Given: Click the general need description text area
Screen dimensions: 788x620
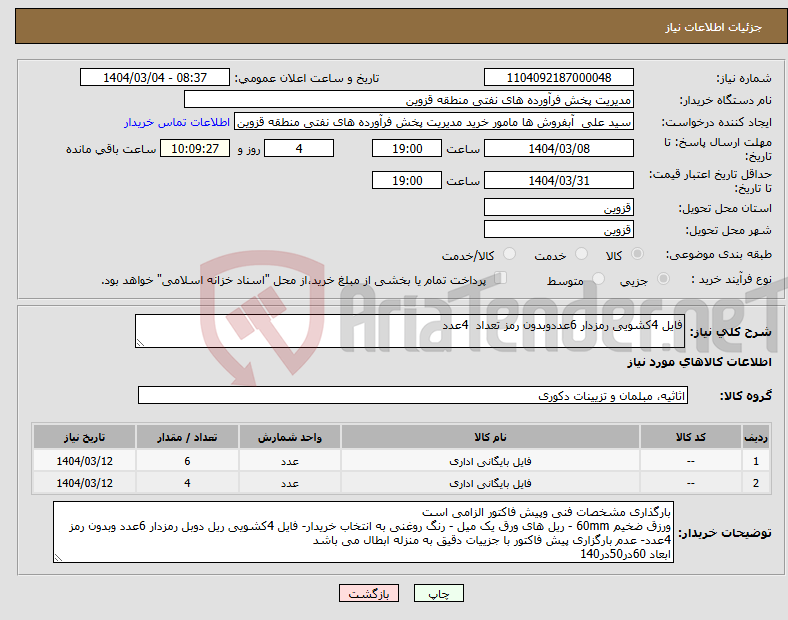Looking at the screenshot, I should tap(410, 331).
